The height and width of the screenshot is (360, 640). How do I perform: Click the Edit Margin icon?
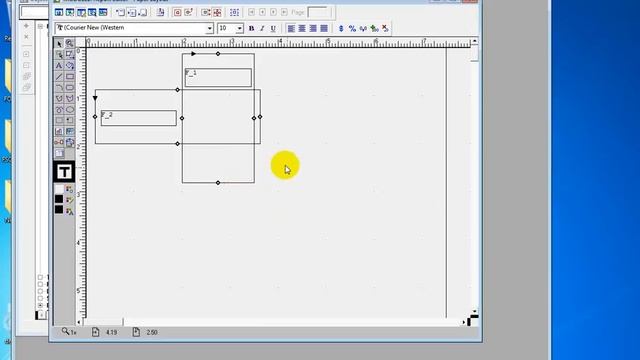(x=160, y=13)
